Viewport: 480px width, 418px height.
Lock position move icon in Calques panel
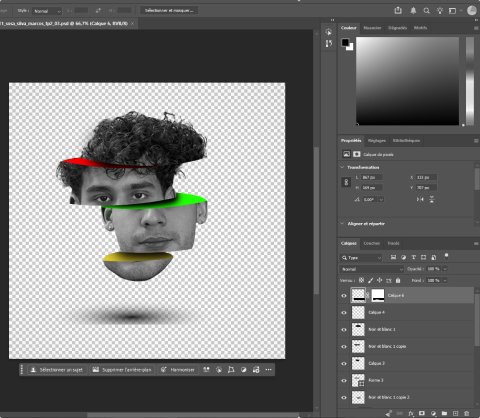(x=380, y=281)
